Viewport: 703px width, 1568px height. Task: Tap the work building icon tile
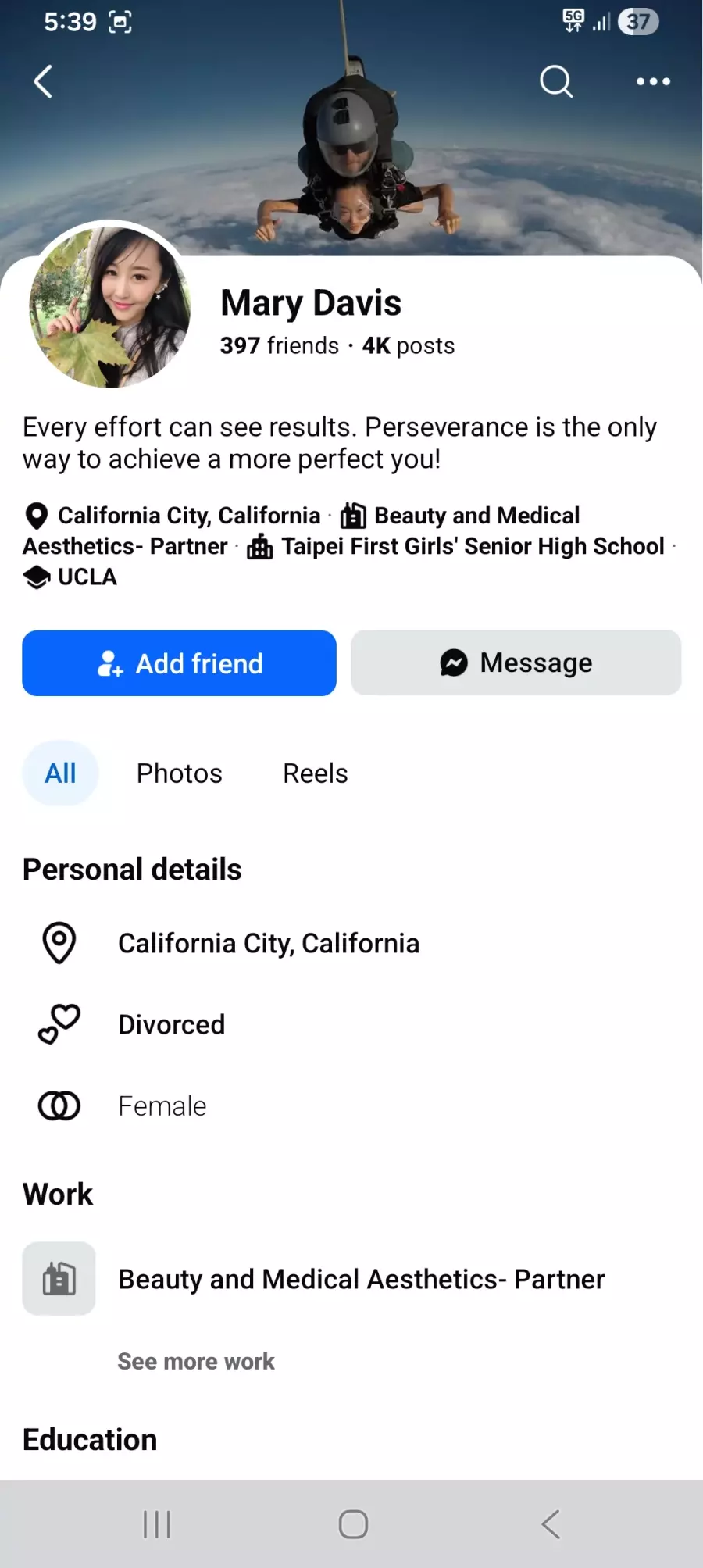point(59,1279)
